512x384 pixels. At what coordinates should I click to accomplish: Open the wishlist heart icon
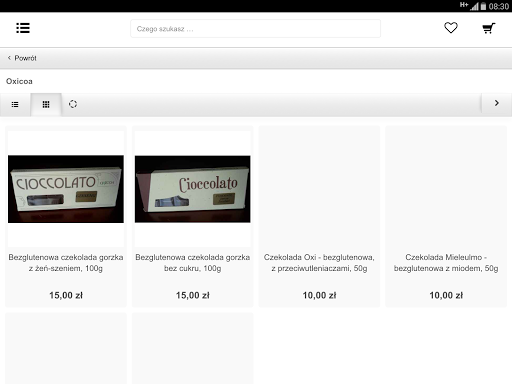coord(451,28)
